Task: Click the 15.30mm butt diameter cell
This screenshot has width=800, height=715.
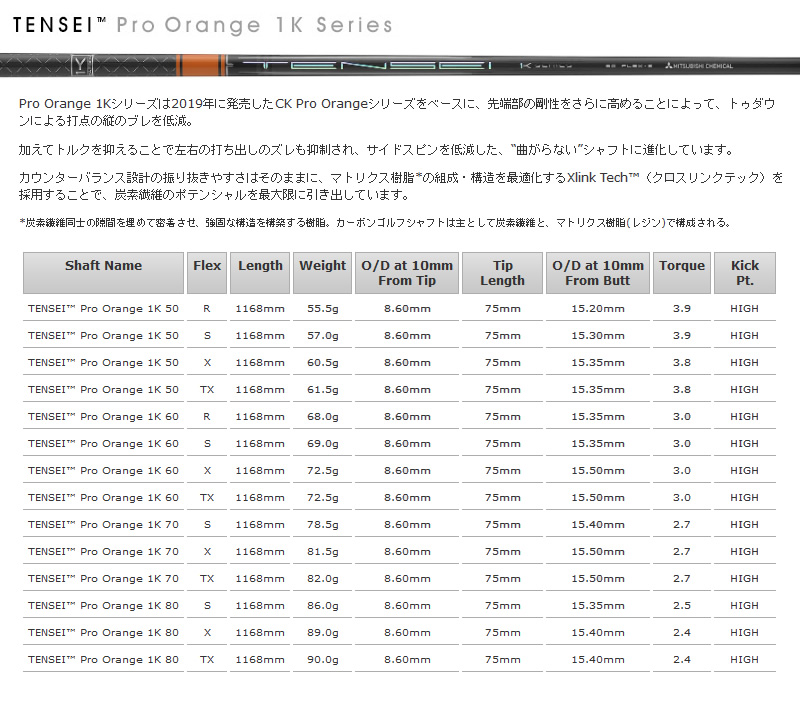Action: (x=598, y=336)
